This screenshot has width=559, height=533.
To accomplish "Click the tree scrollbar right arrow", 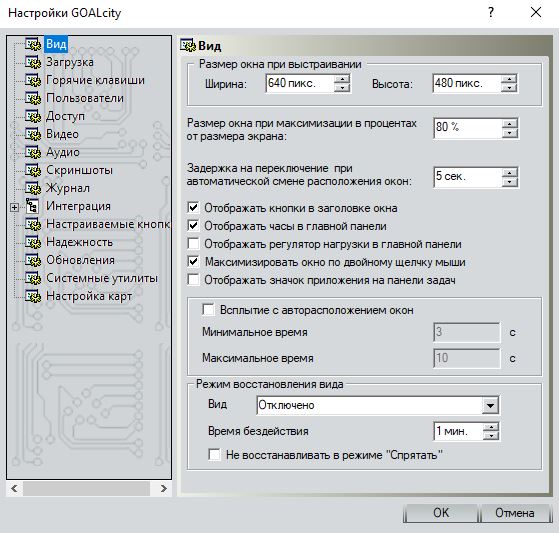I will coord(164,488).
